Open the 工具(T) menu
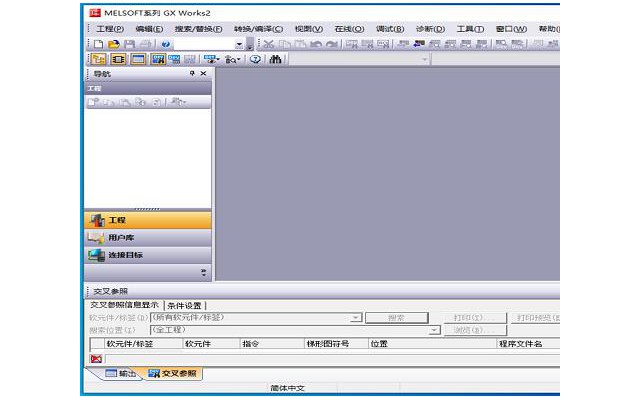The height and width of the screenshot is (400, 640). pyautogui.click(x=470, y=29)
